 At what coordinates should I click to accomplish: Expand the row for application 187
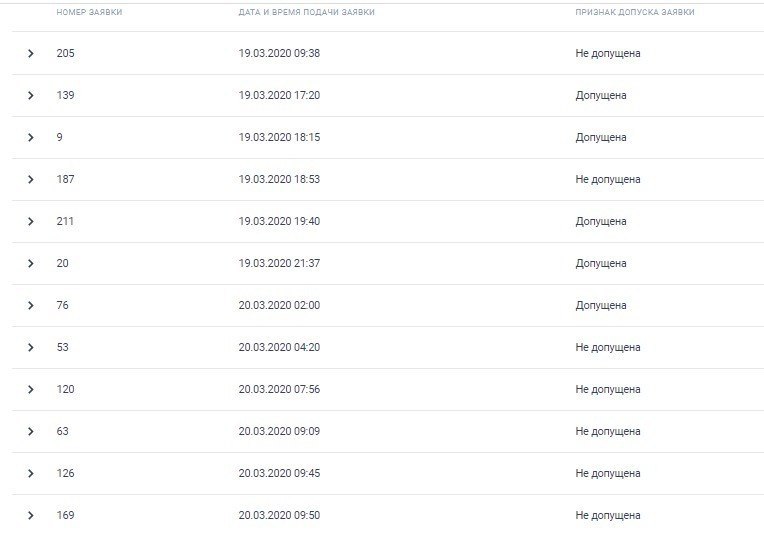click(31, 179)
